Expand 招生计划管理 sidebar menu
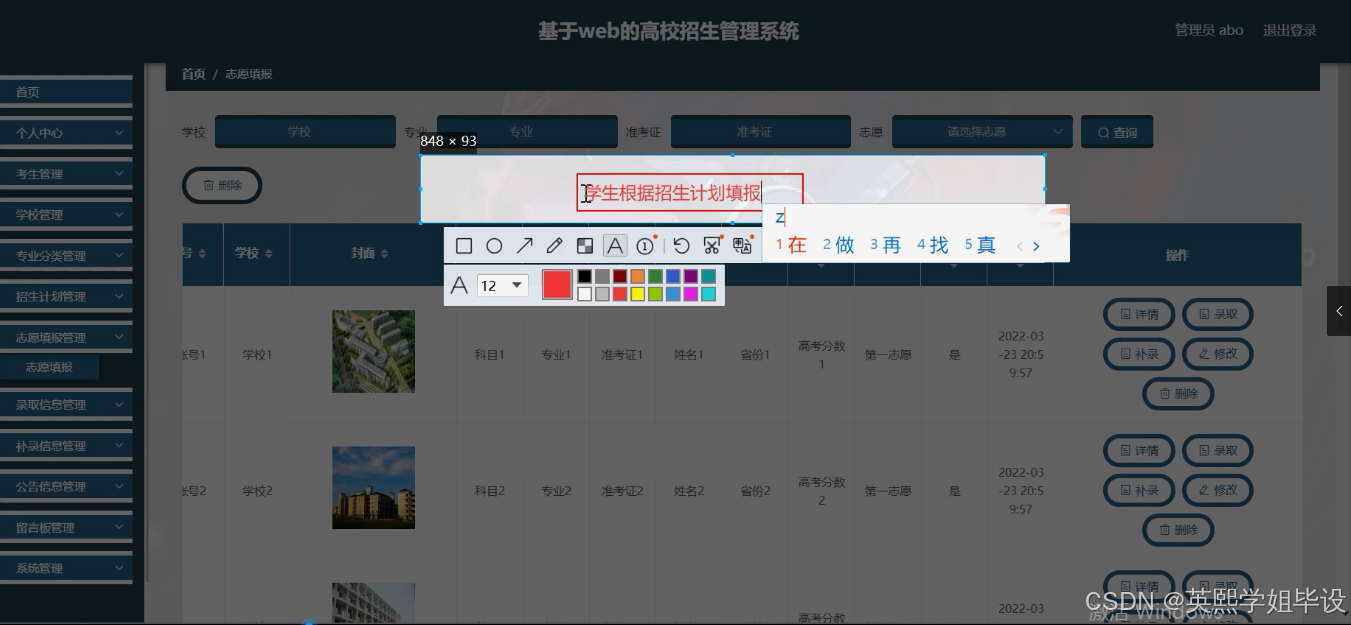Screen dimensions: 1351x625 pyautogui.click(x=66, y=297)
